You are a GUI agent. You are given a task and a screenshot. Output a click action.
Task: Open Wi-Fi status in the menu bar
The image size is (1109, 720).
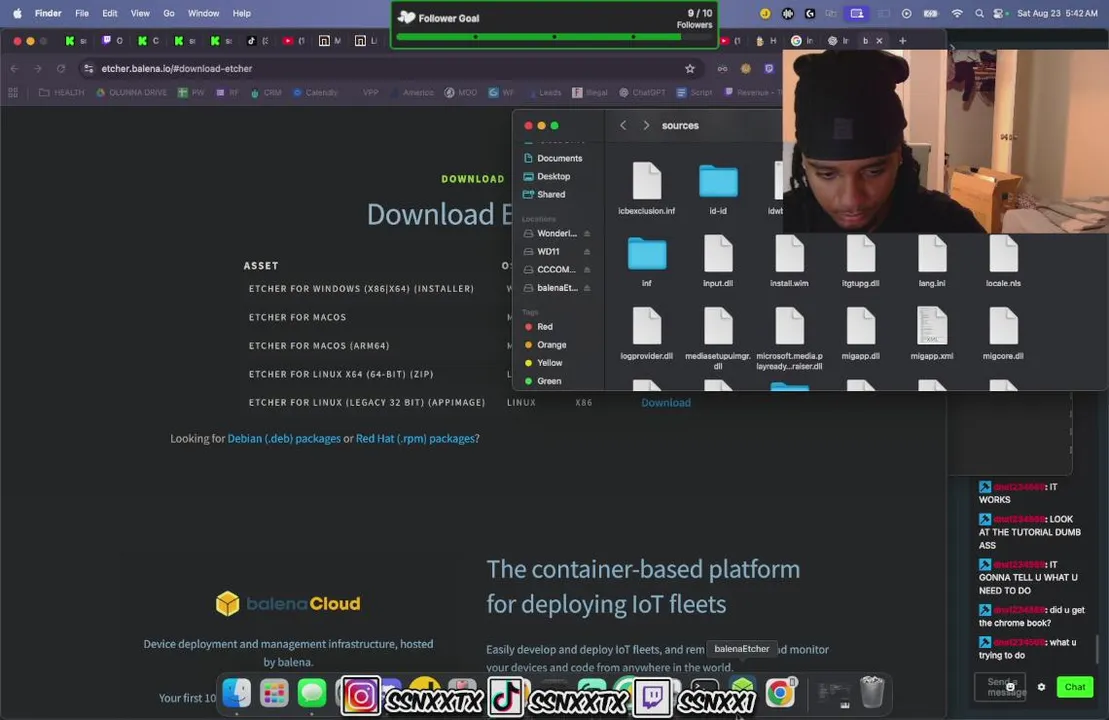[956, 13]
